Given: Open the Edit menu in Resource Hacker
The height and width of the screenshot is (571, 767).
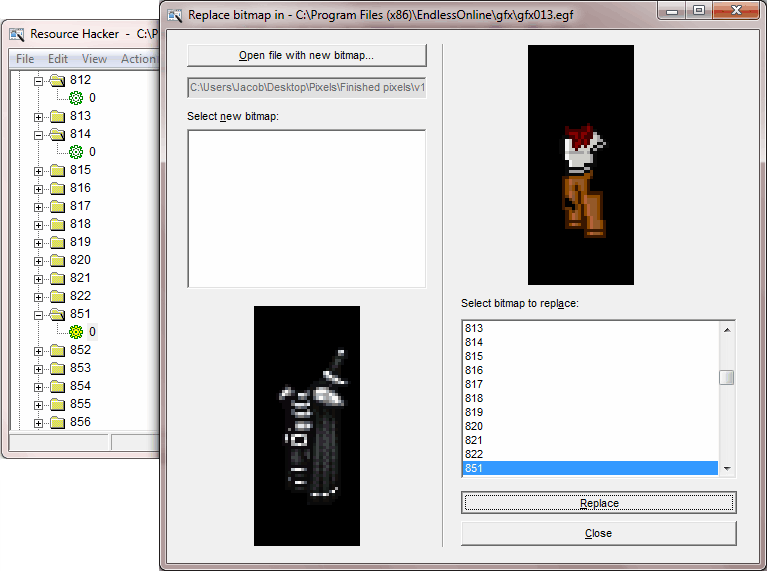Looking at the screenshot, I should pyautogui.click(x=58, y=59).
